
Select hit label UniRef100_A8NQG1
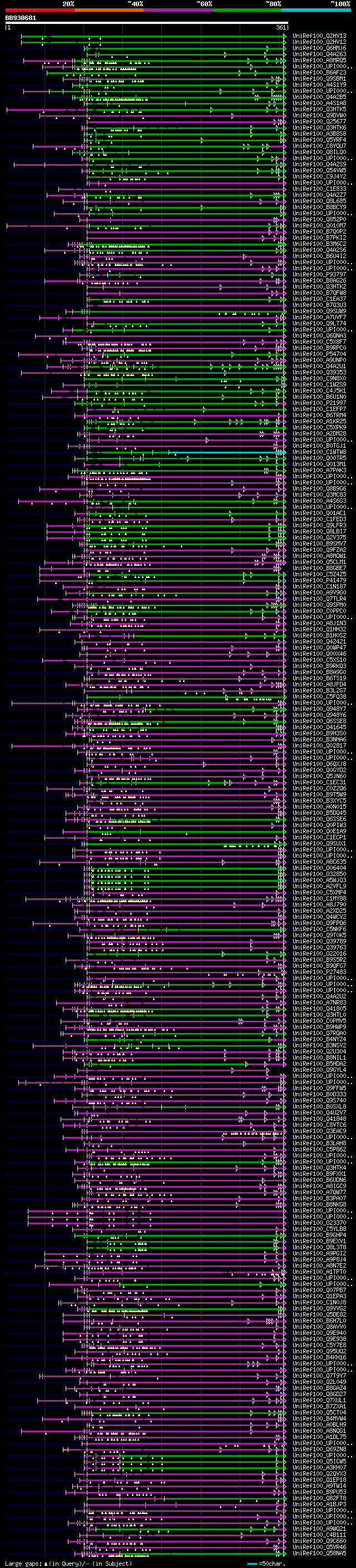319,1431
